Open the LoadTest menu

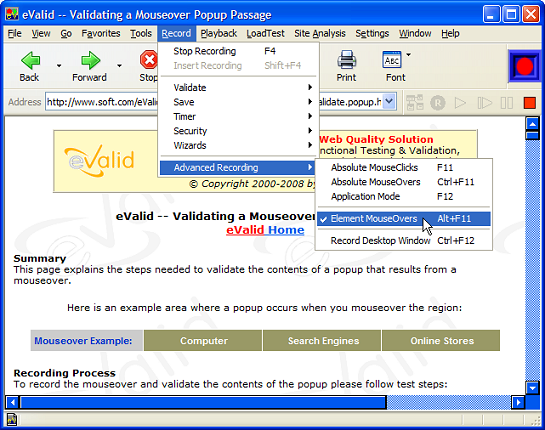pos(265,33)
